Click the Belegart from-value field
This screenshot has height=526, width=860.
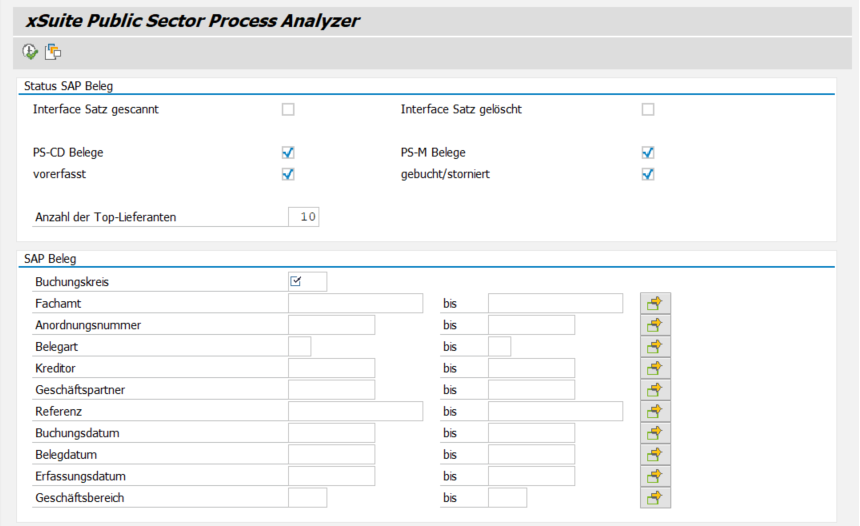click(299, 347)
